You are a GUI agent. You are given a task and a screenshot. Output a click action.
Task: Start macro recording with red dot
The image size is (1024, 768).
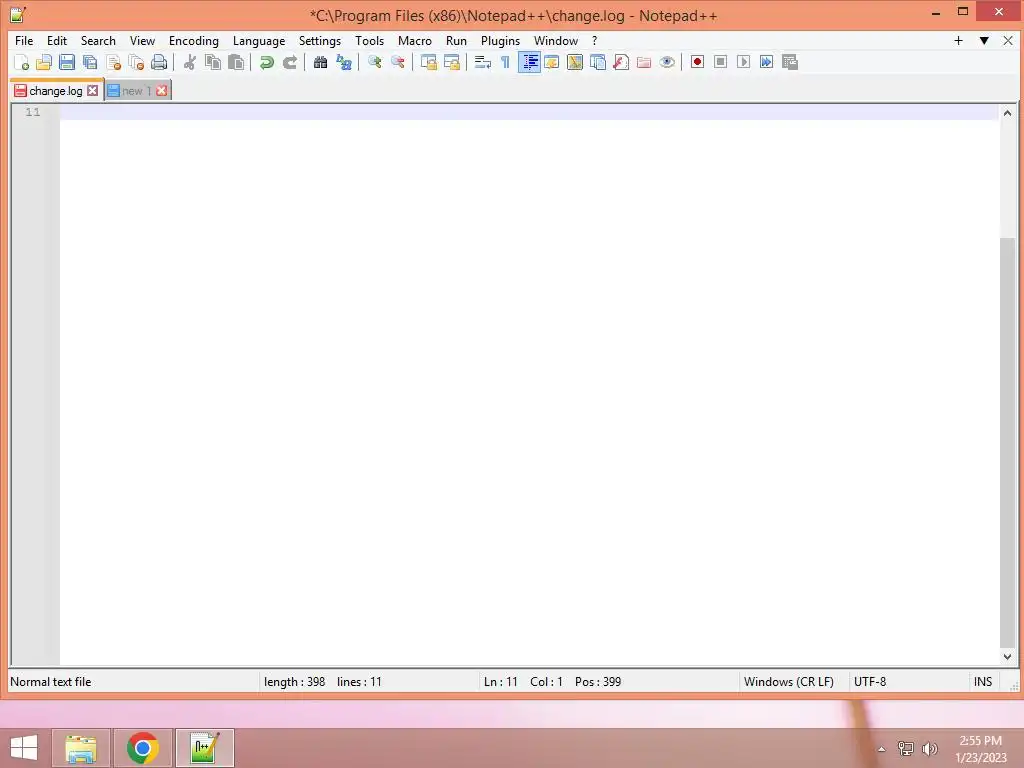coord(697,62)
